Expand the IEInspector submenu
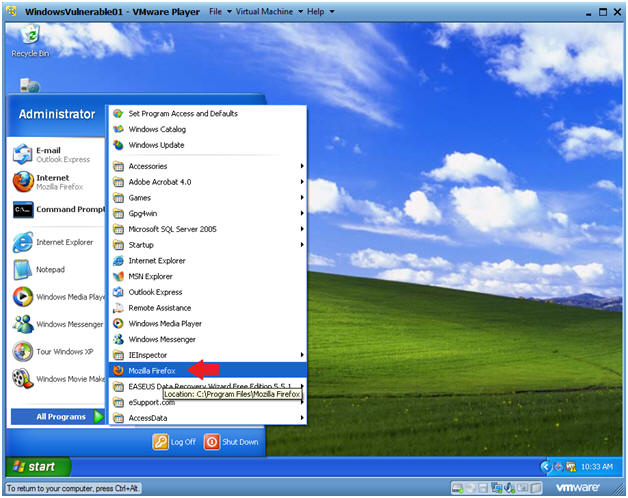The width and height of the screenshot is (628, 498). [x=207, y=355]
